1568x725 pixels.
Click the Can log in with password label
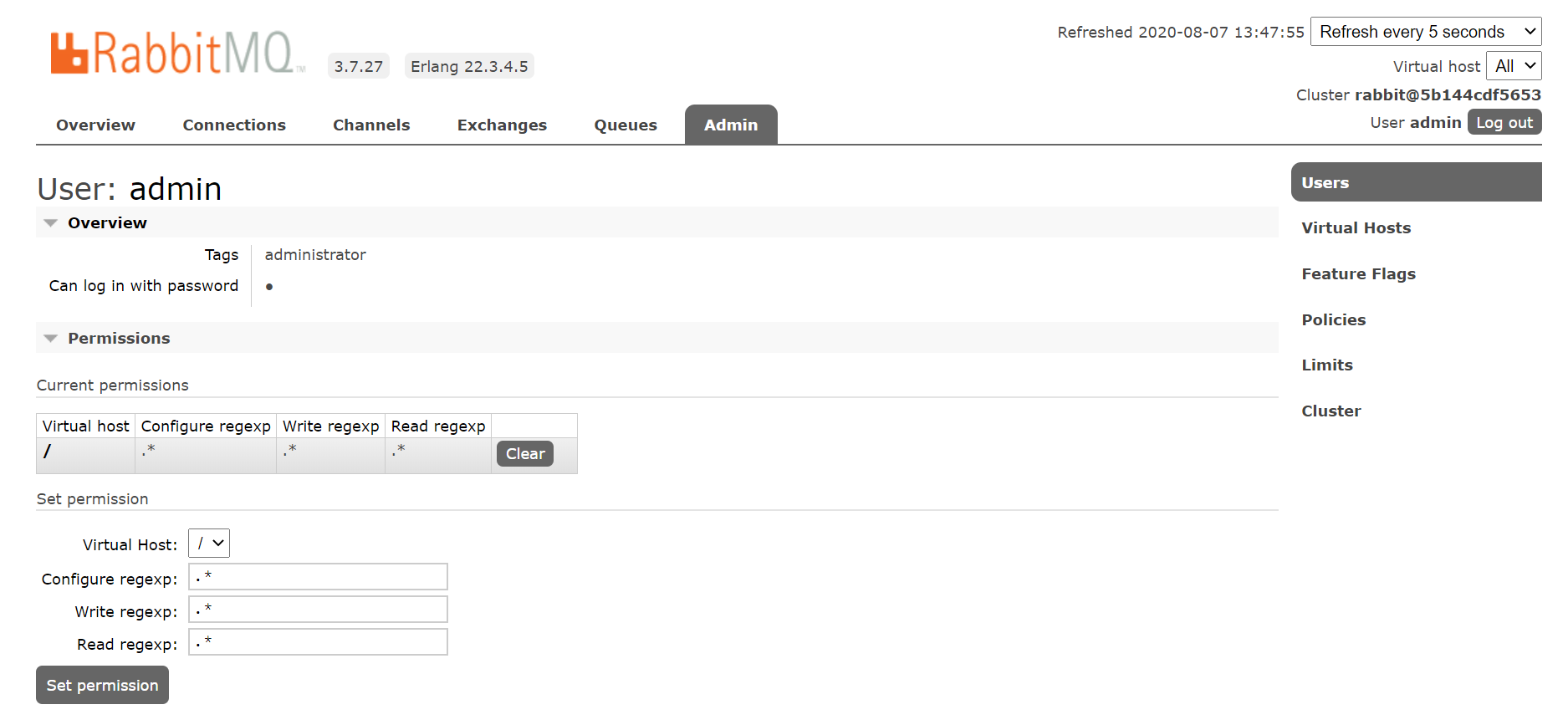[144, 285]
